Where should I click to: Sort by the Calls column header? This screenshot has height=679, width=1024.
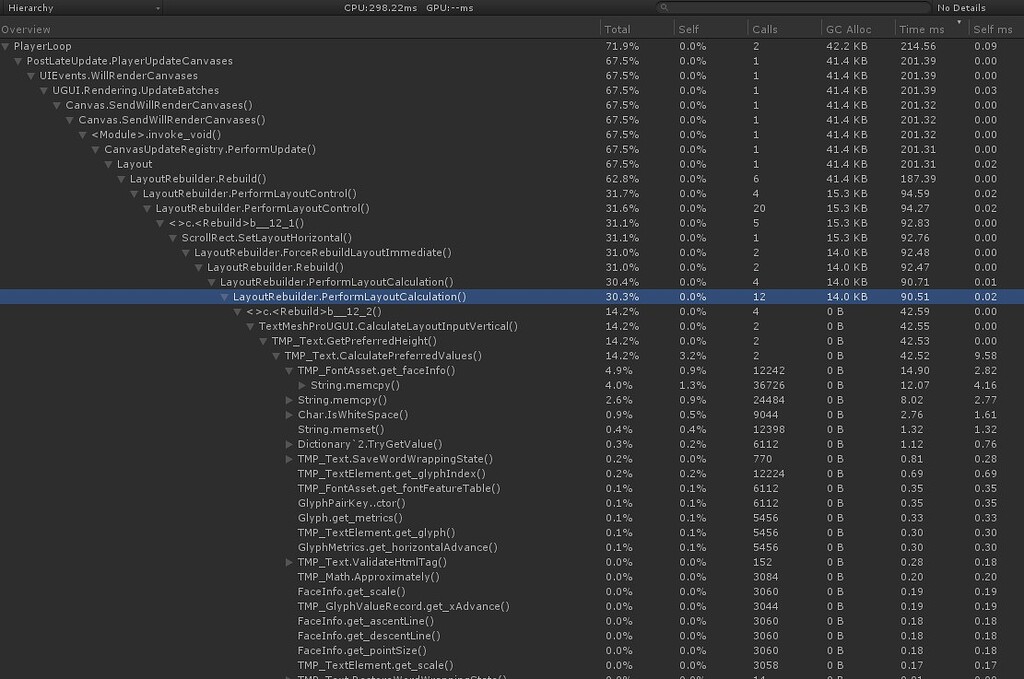coord(766,28)
